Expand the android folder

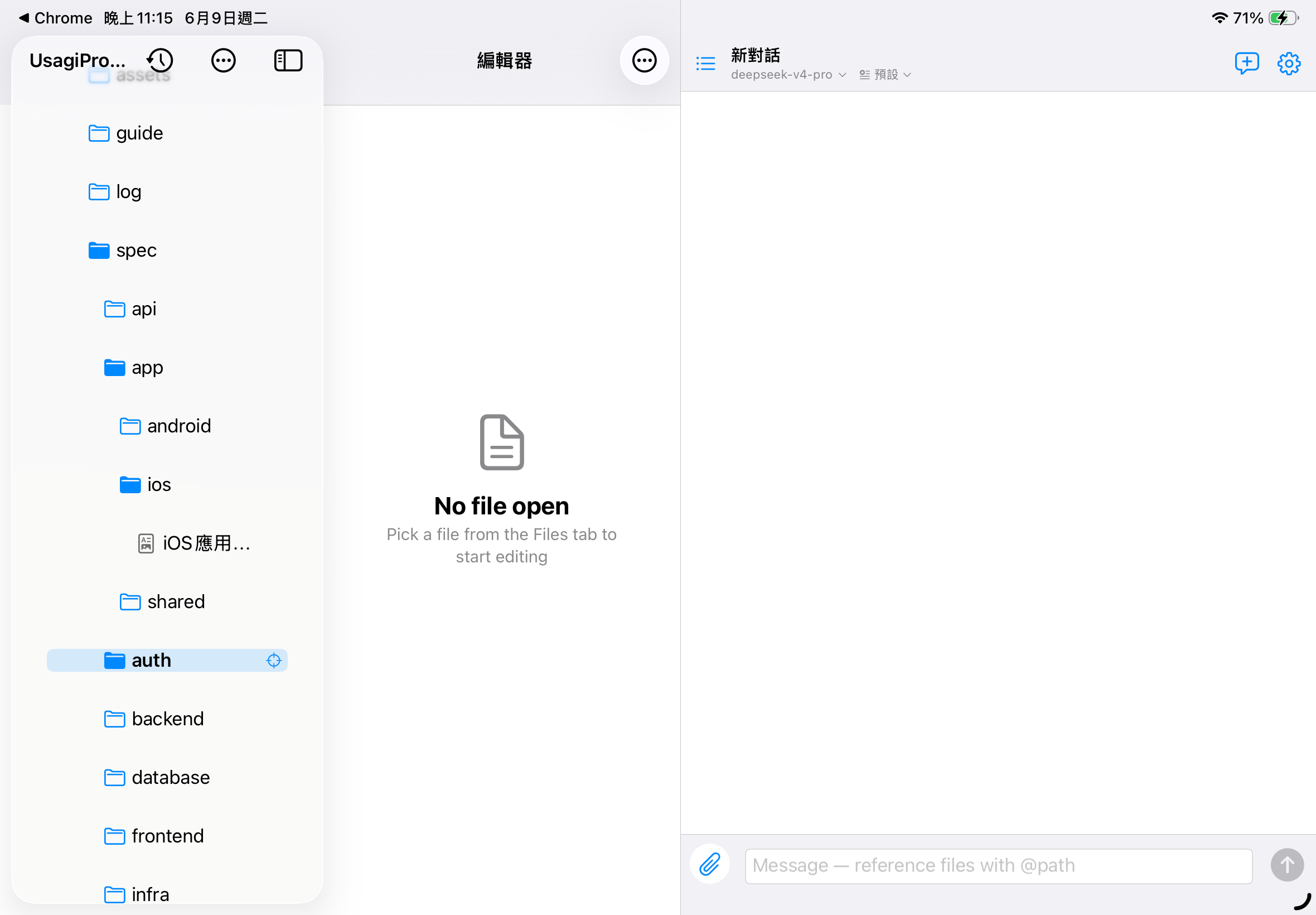tap(167, 426)
